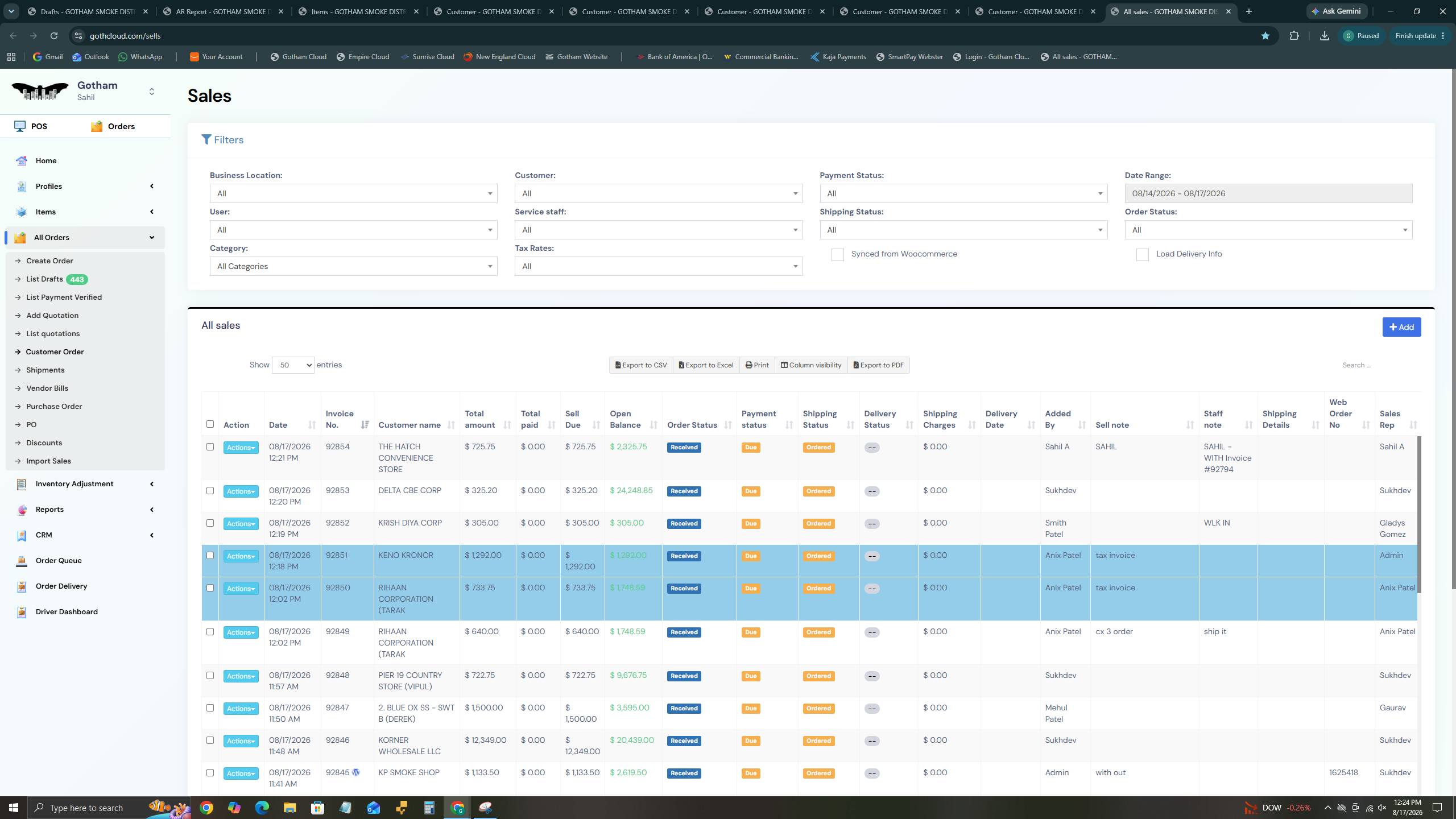Open the Payment Status dropdown

click(x=963, y=193)
